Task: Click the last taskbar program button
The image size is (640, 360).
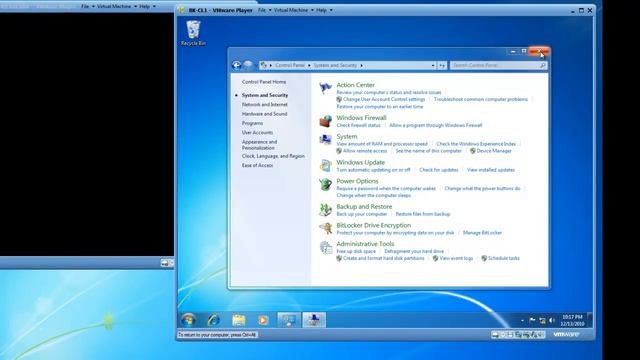Action: (x=314, y=320)
